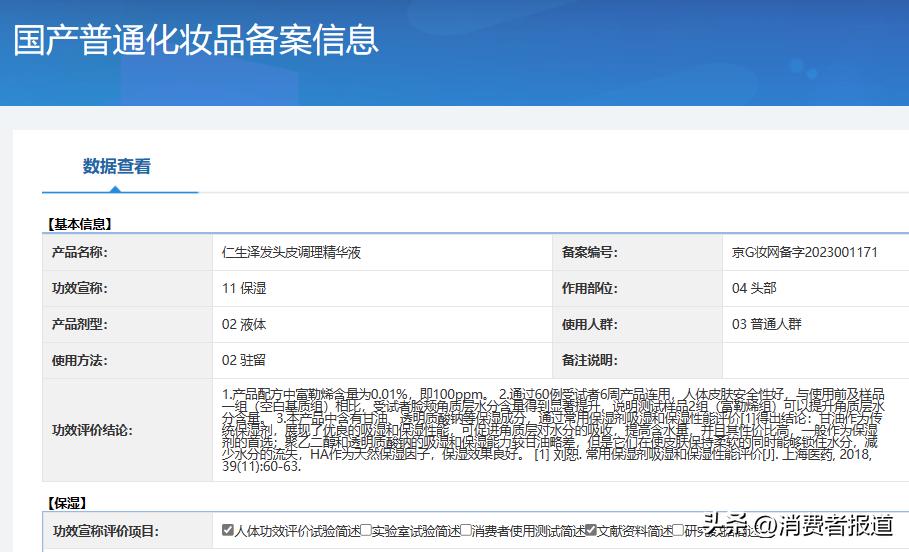Click the empty 备注说明 value cell
This screenshot has height=552, width=909.
(x=816, y=360)
